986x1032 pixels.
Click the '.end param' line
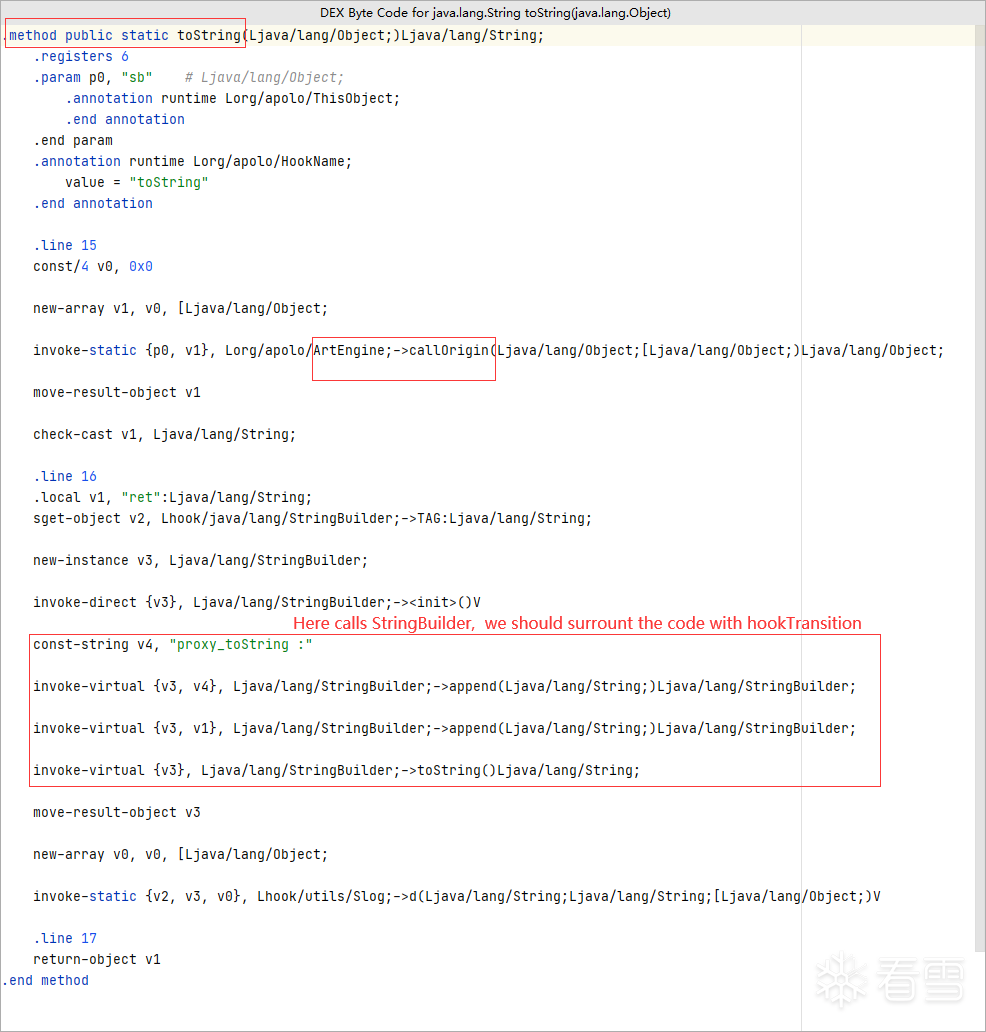tap(73, 141)
